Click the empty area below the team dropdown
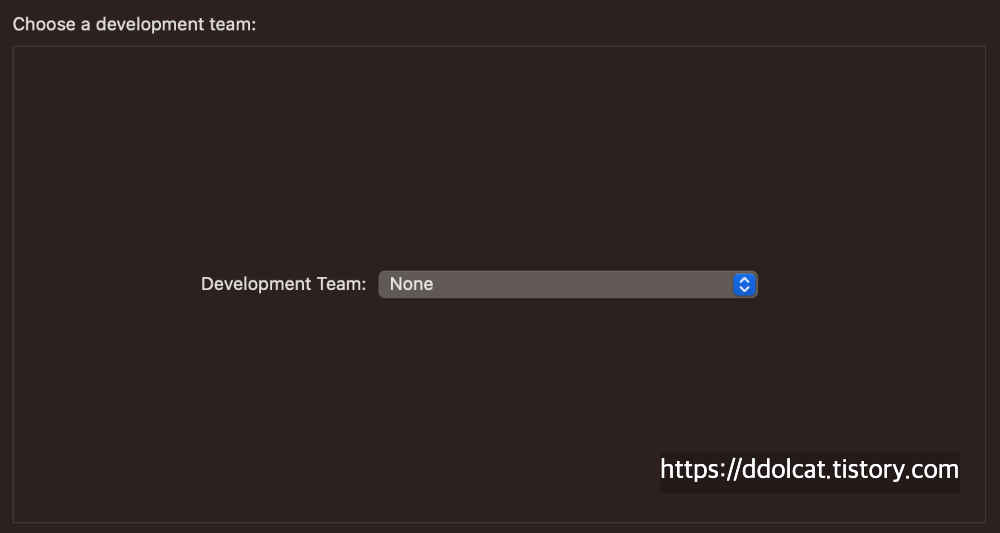 pyautogui.click(x=500, y=390)
